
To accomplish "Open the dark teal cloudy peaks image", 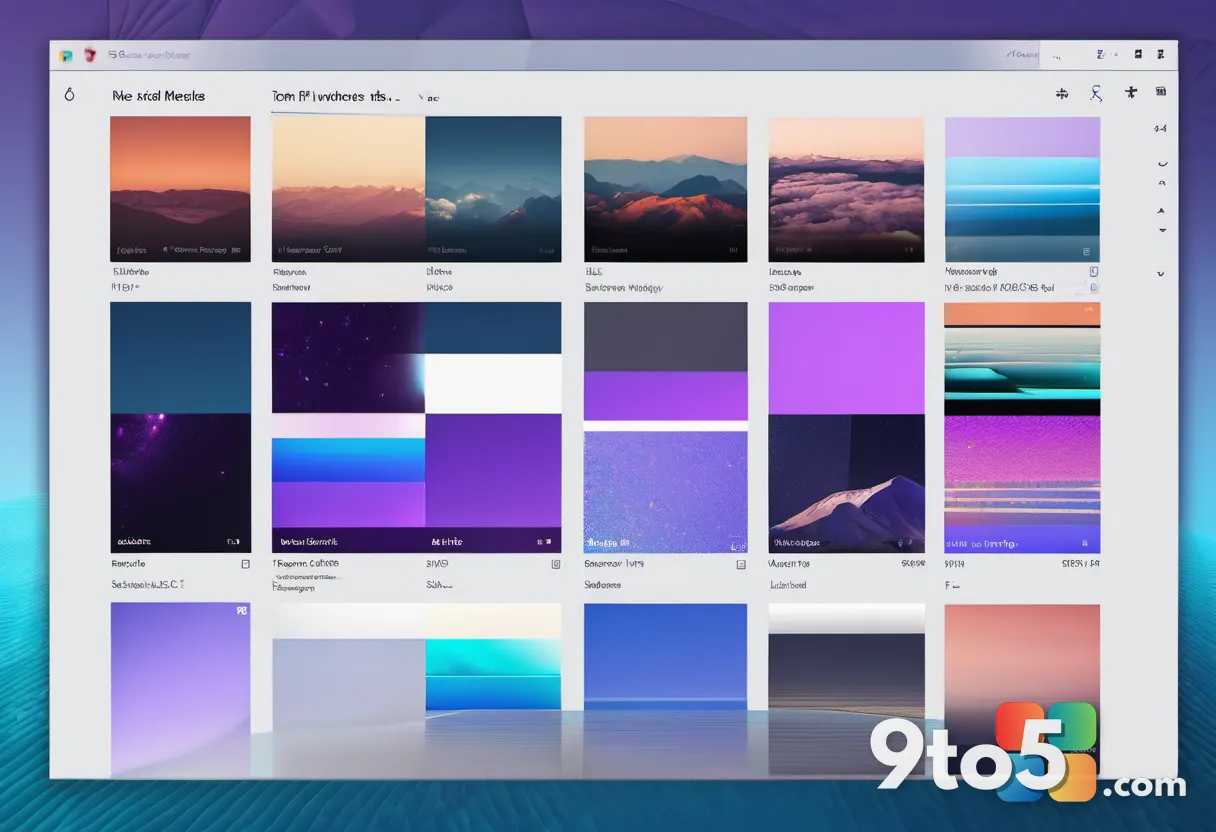I will [x=493, y=189].
